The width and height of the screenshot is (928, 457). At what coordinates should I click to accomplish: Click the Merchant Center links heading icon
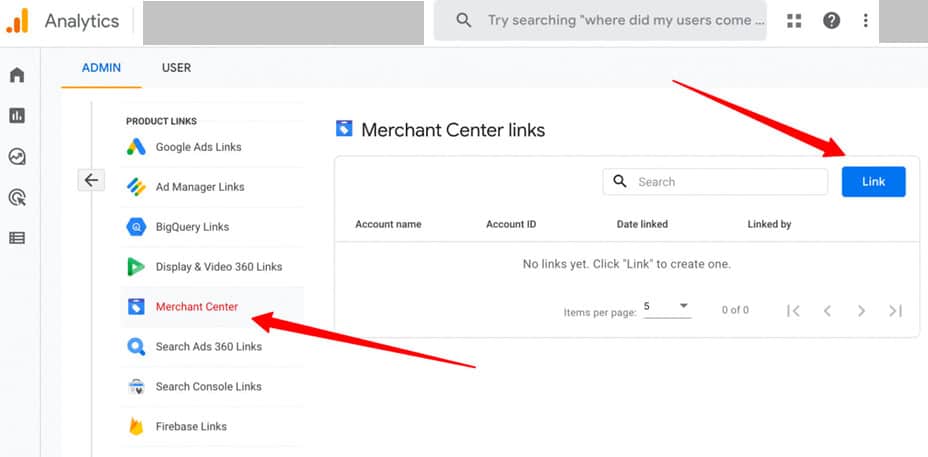pos(344,128)
